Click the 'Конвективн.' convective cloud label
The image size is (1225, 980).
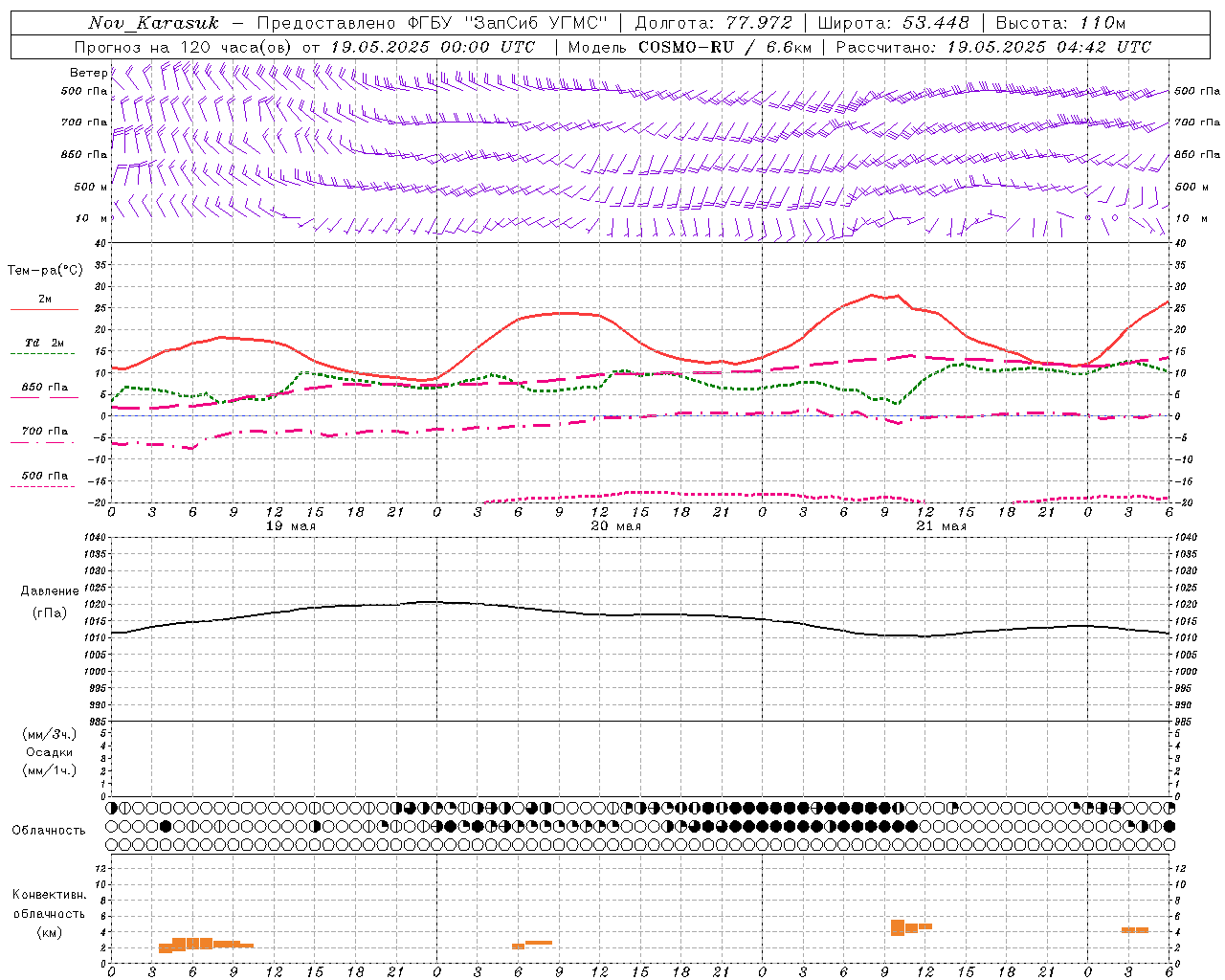point(50,895)
